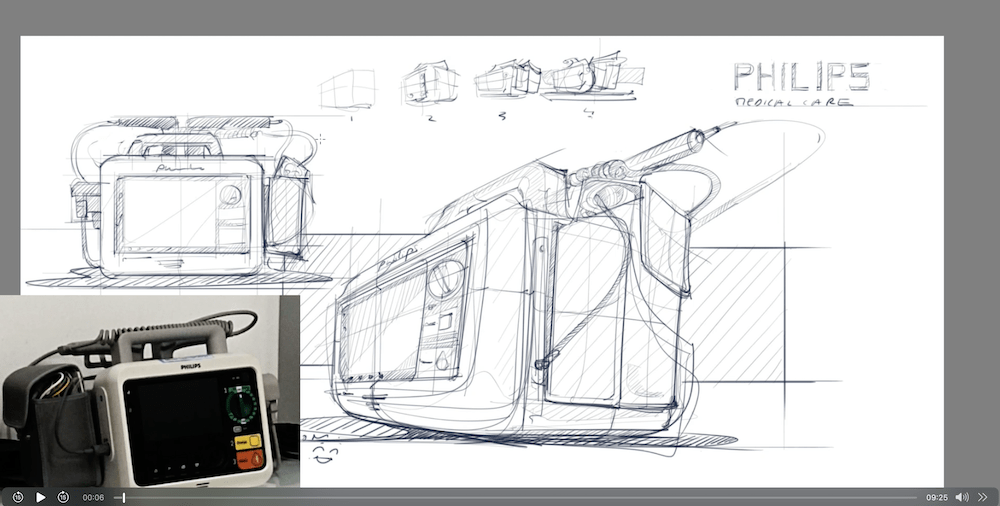Click the playback progress slider handle
The height and width of the screenshot is (506, 1000).
click(124, 497)
